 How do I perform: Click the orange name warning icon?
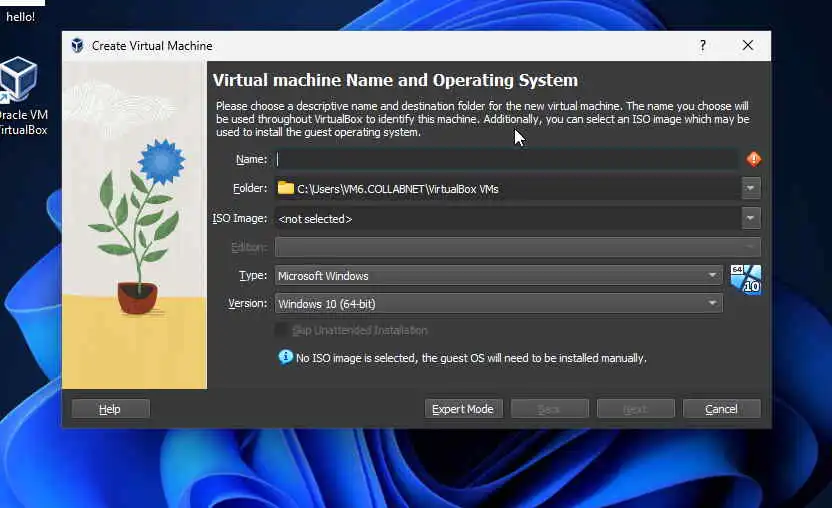click(x=753, y=159)
